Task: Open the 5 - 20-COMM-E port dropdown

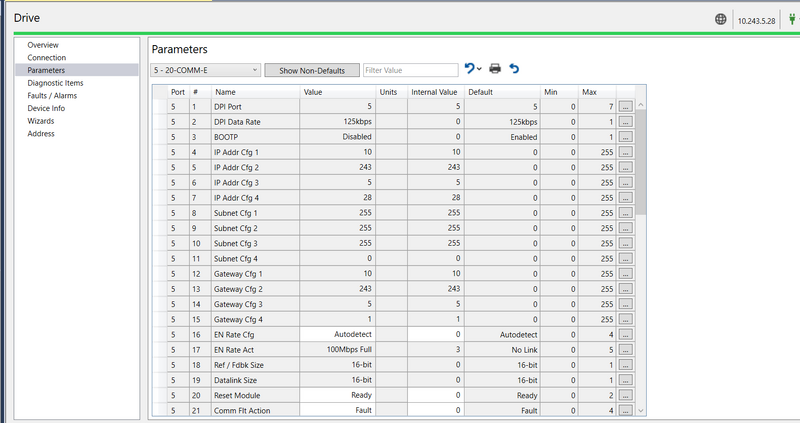Action: [x=206, y=70]
